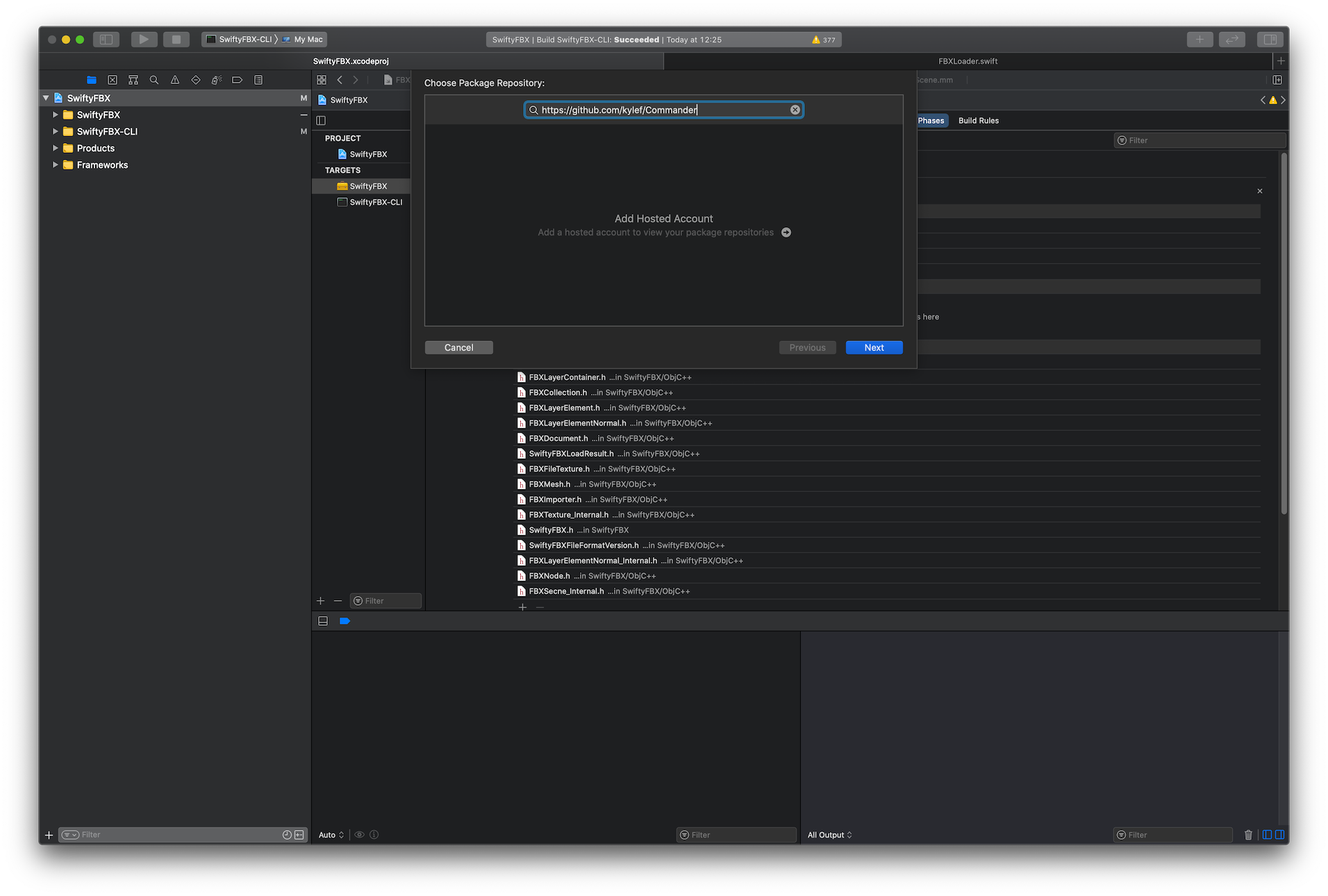Viewport: 1328px width, 896px height.
Task: Open the Breakpoint navigator icon
Action: tap(237, 80)
